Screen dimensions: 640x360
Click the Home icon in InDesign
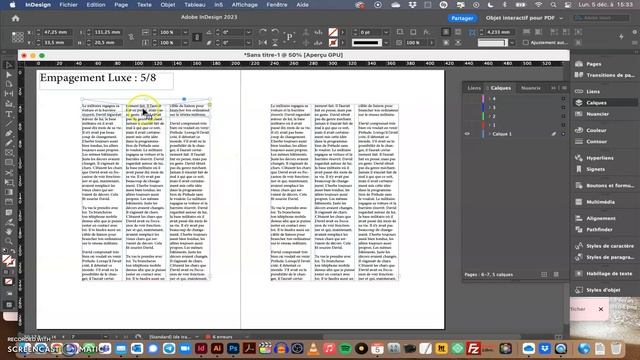tap(16, 18)
